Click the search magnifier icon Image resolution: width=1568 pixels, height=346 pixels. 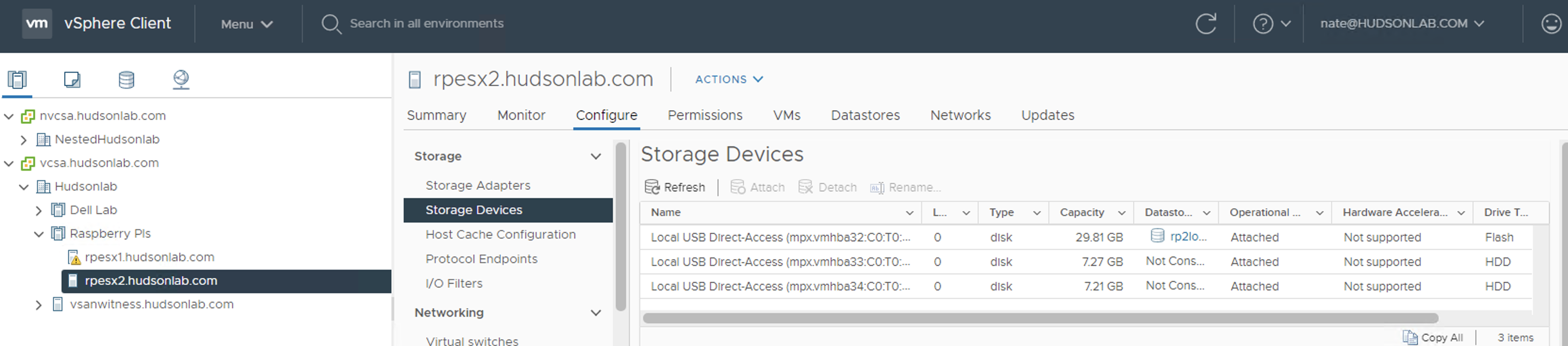pyautogui.click(x=331, y=25)
